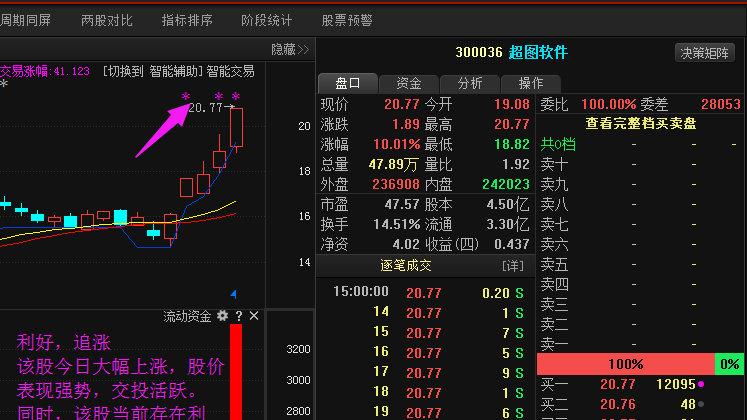The height and width of the screenshot is (420, 747).
Task: Click the 买一 price 20.77
Action: (x=617, y=384)
